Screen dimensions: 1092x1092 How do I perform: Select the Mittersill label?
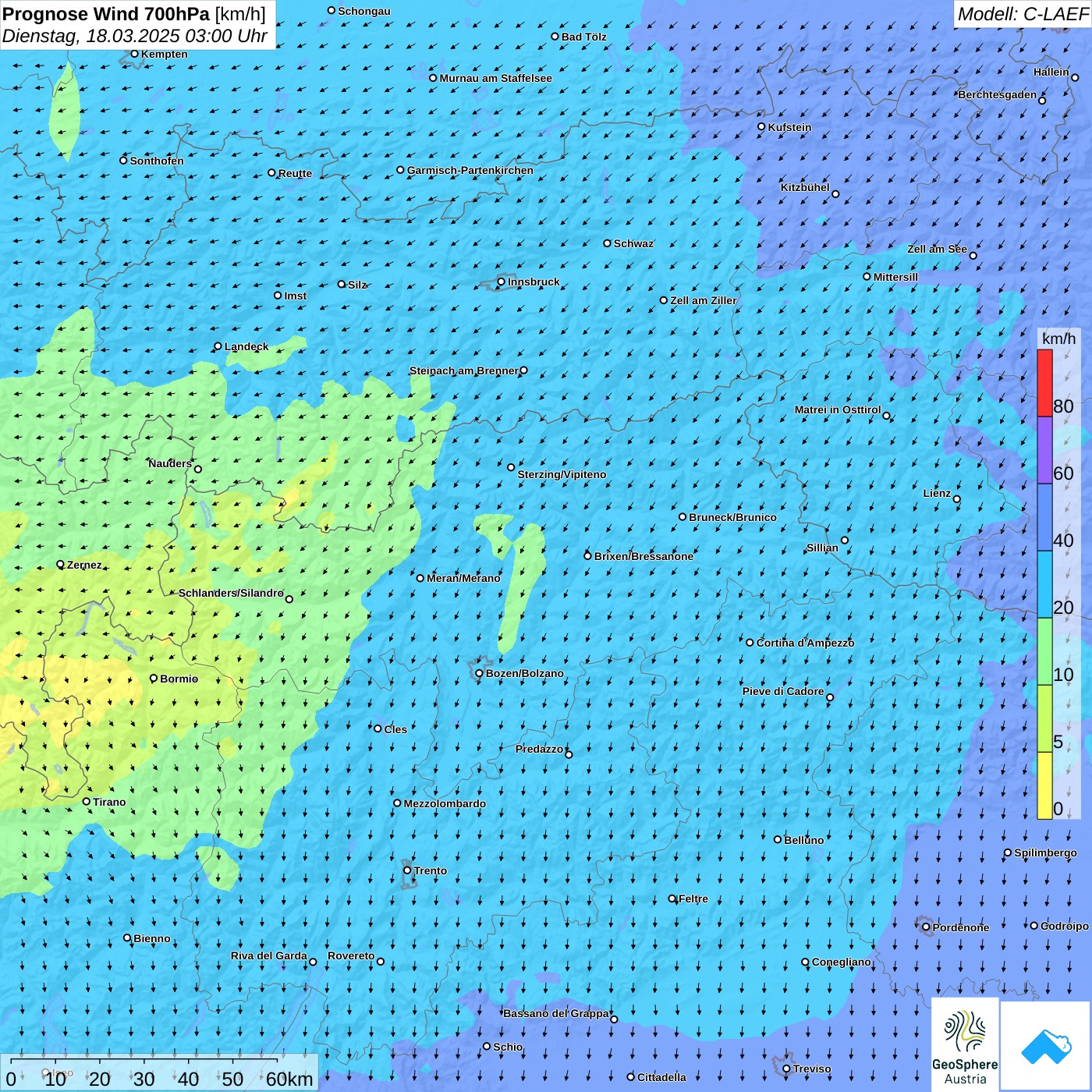(x=895, y=277)
